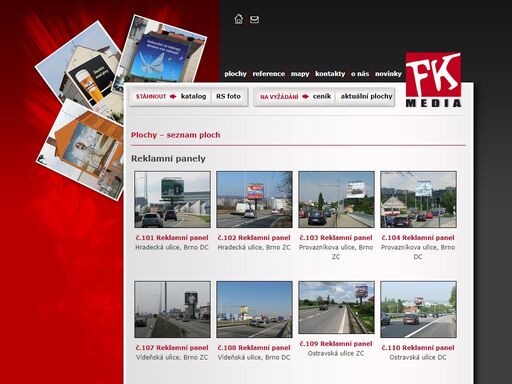This screenshot has width=512, height=384.
Task: Follow the č.102 Reklamní panel link
Action: click(x=254, y=238)
